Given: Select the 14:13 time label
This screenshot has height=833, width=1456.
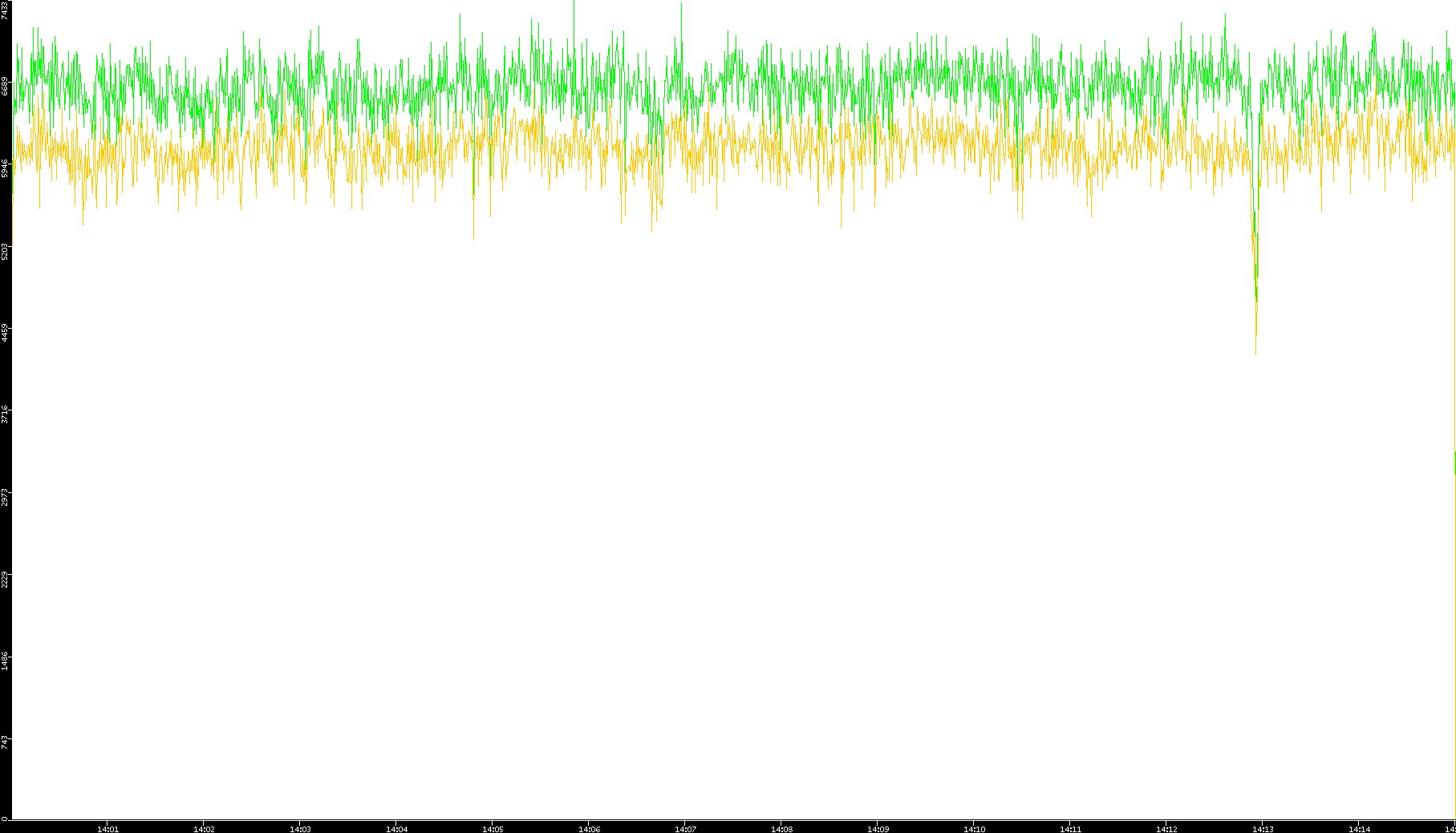Looking at the screenshot, I should [1263, 829].
